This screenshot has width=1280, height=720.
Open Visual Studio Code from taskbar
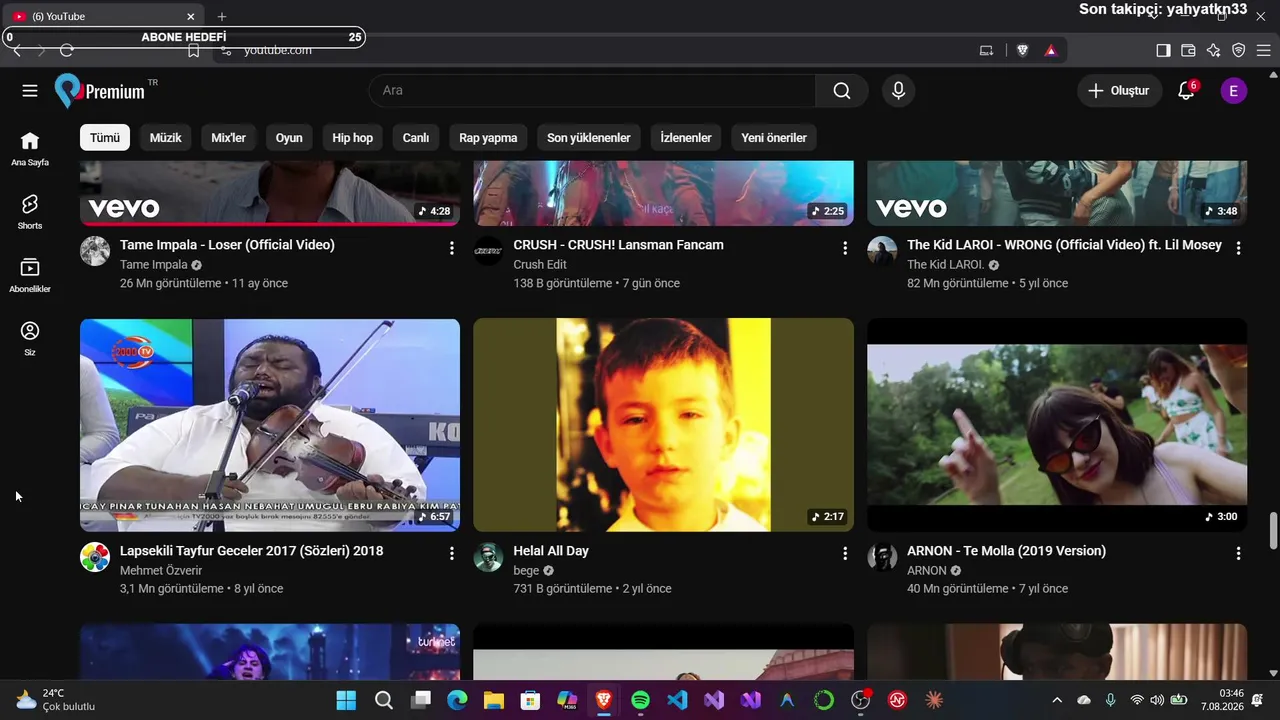(x=677, y=700)
